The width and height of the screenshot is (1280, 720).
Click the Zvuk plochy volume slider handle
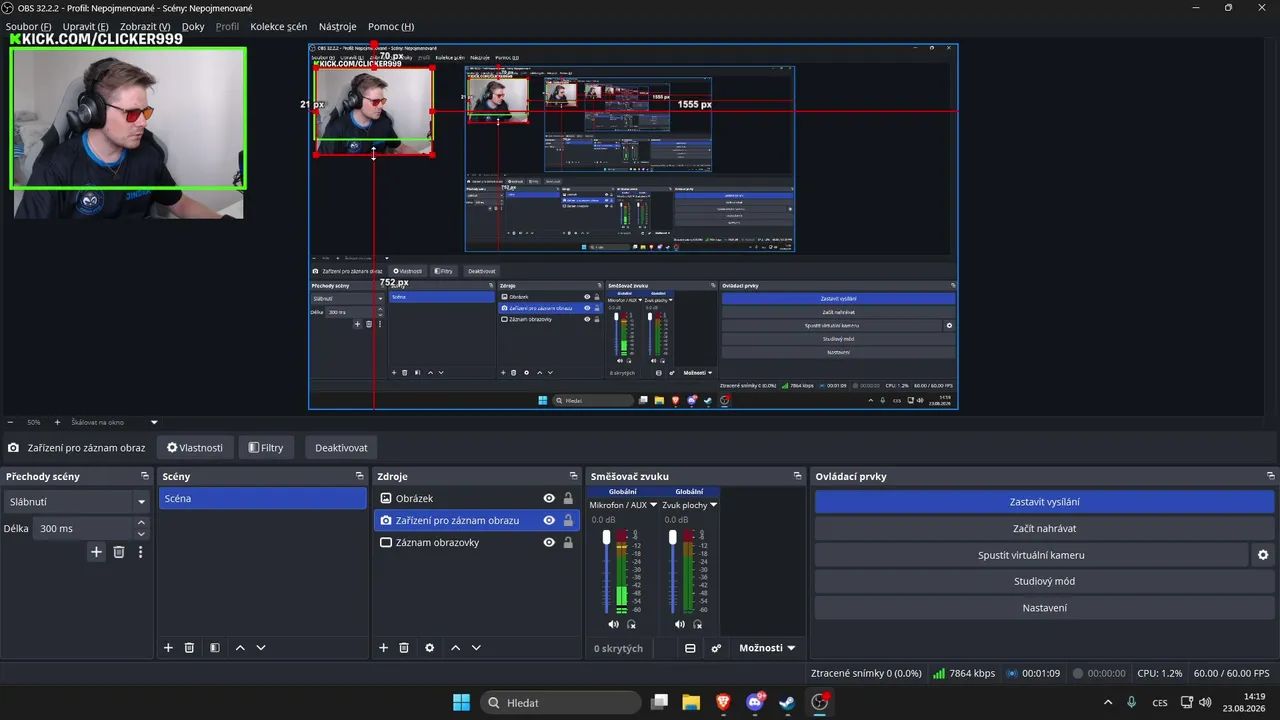tap(673, 538)
